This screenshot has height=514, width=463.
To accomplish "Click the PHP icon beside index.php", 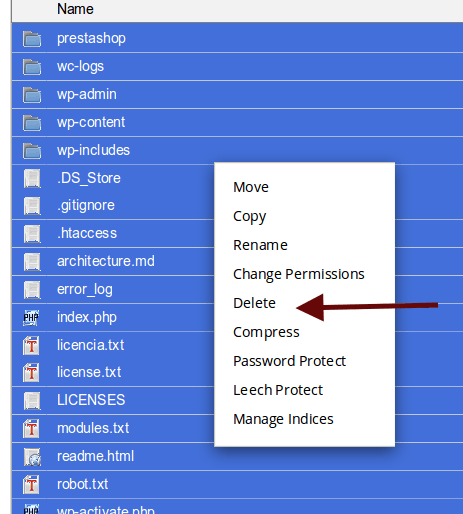I will tap(31, 317).
